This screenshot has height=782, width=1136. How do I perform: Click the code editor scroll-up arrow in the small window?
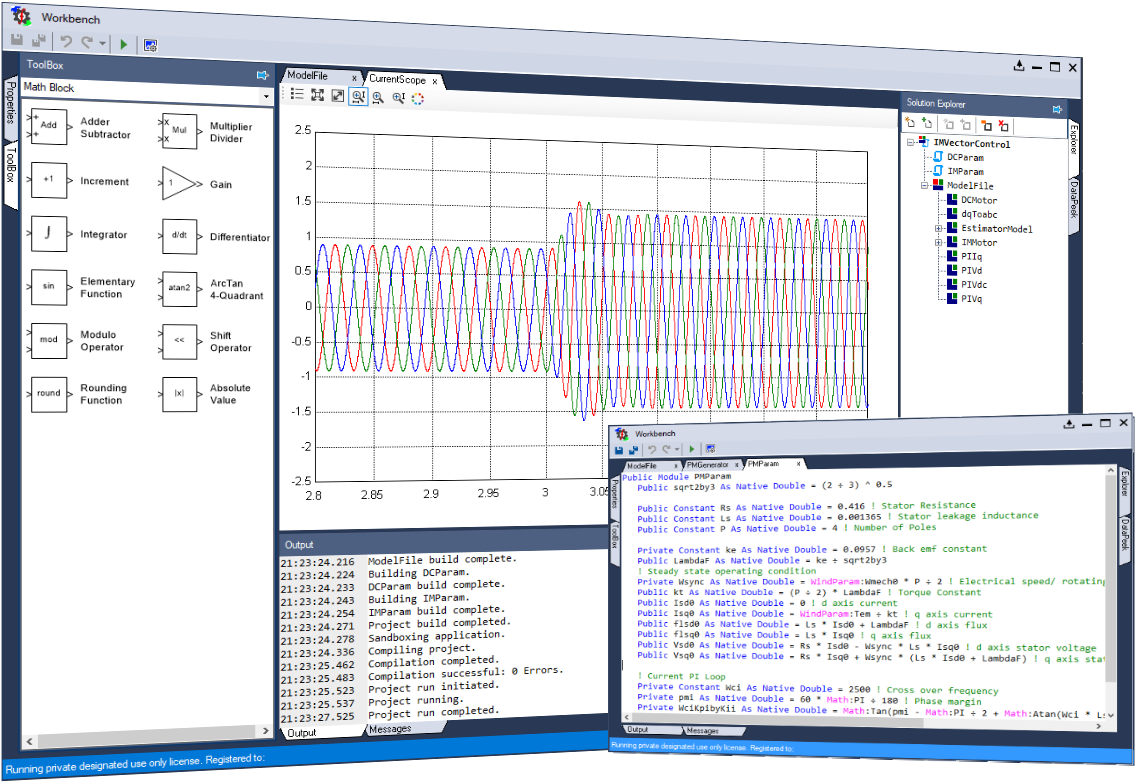1111,471
